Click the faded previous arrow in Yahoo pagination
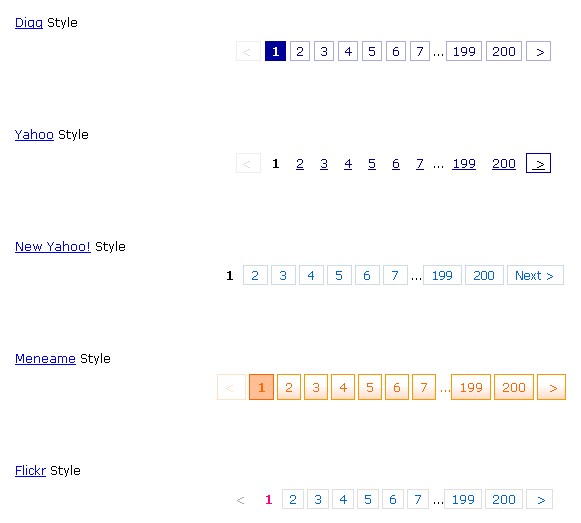The width and height of the screenshot is (581, 523). pos(248,163)
